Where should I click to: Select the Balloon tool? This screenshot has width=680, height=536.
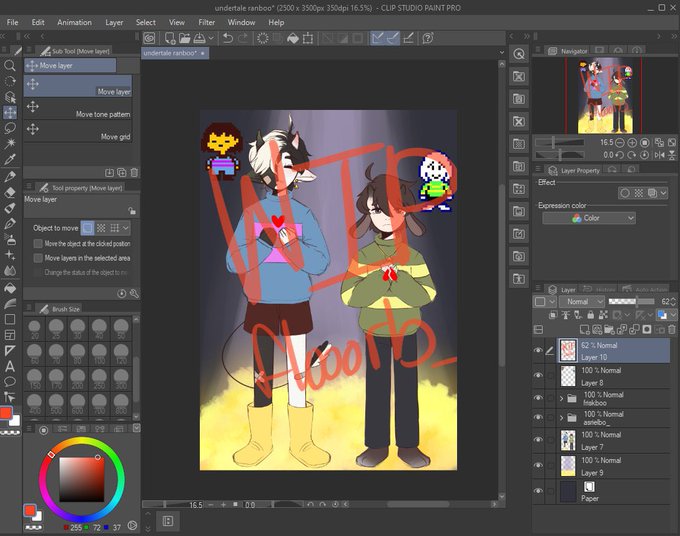point(10,382)
